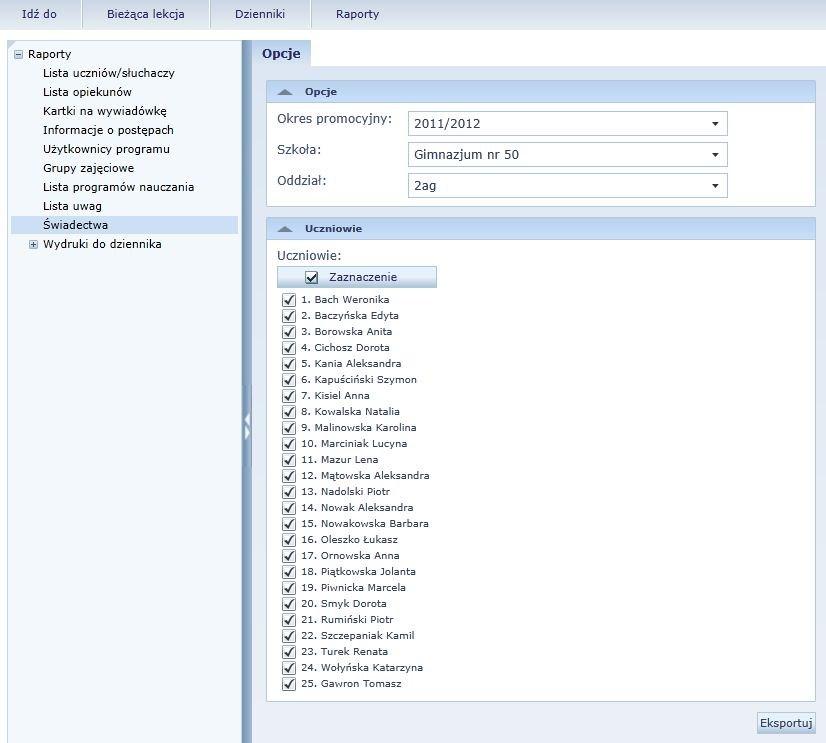The height and width of the screenshot is (743, 826).
Task: Uncheck student 22. Szczepaniak Kamil
Action: [289, 636]
